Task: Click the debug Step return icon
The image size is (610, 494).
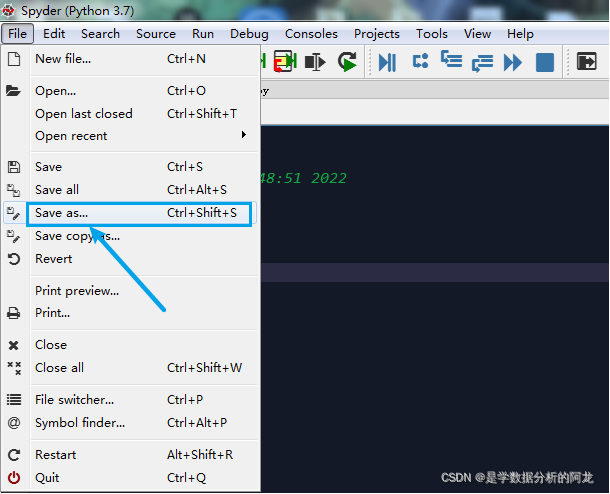Action: [482, 62]
